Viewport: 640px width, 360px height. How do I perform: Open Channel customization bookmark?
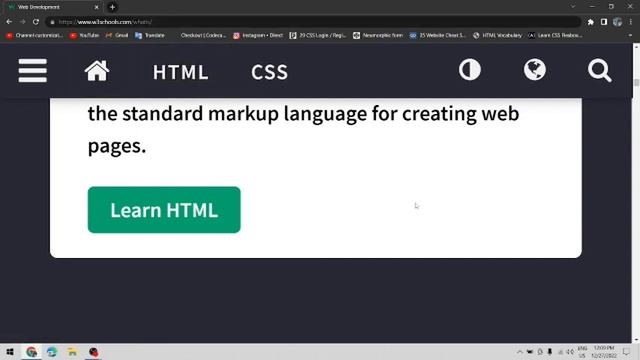point(34,36)
